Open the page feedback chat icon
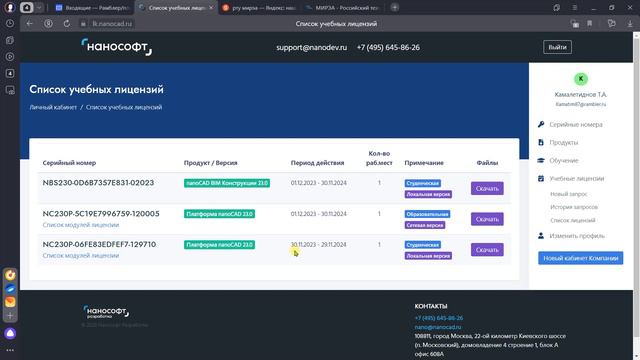This screenshot has height=360, width=640. pos(611,24)
